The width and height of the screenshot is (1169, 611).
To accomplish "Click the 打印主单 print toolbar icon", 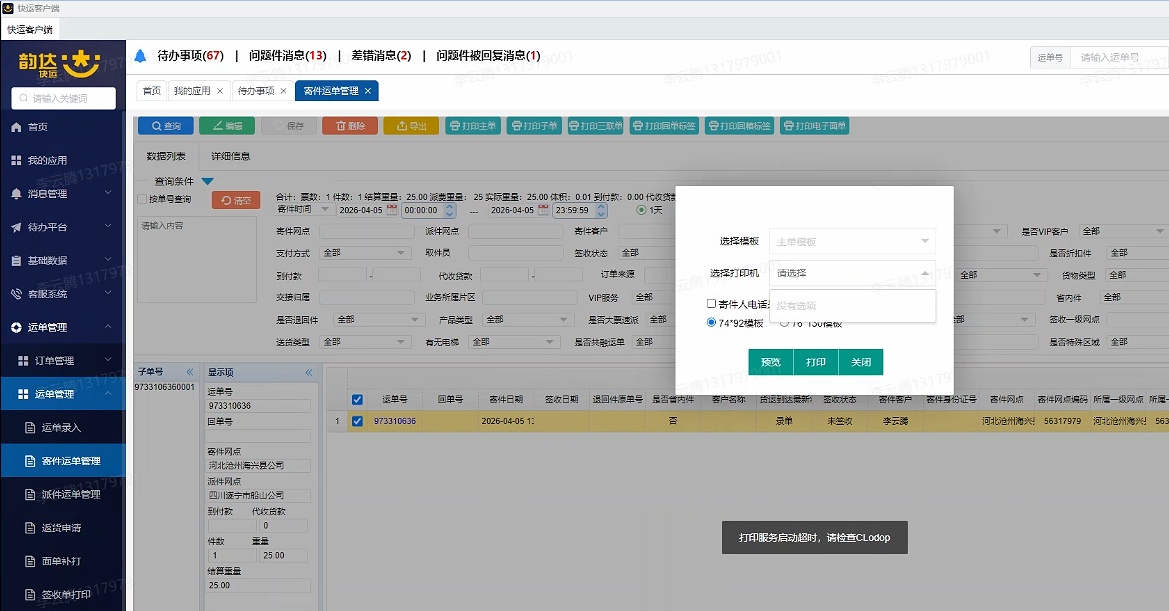I will pos(472,125).
